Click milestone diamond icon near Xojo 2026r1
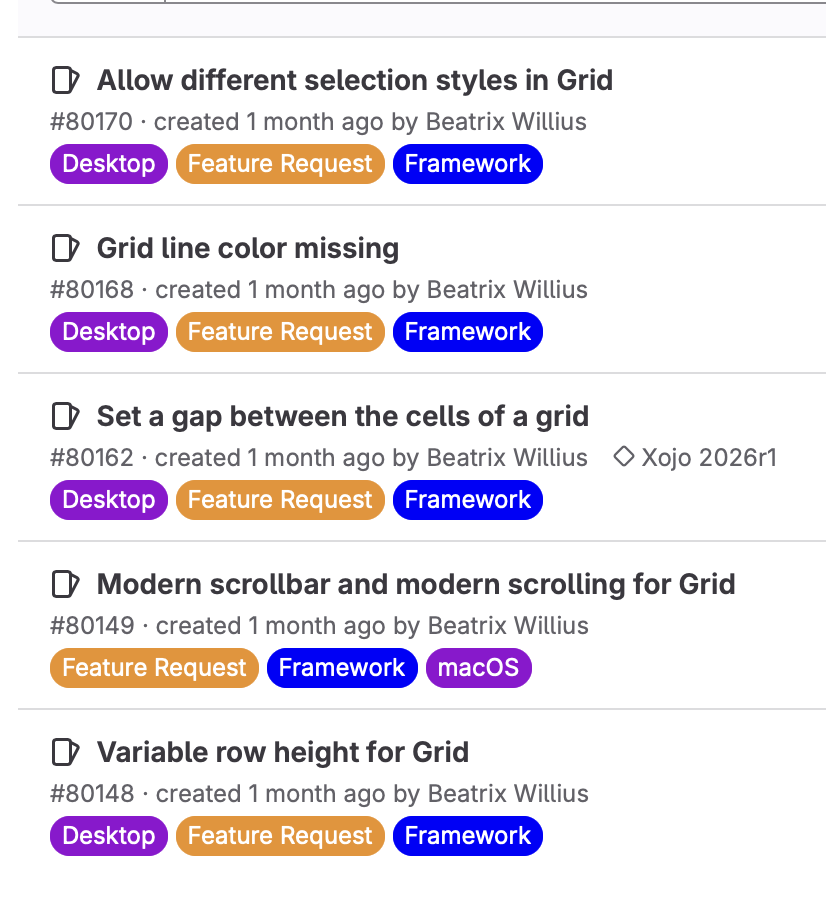 pos(624,458)
